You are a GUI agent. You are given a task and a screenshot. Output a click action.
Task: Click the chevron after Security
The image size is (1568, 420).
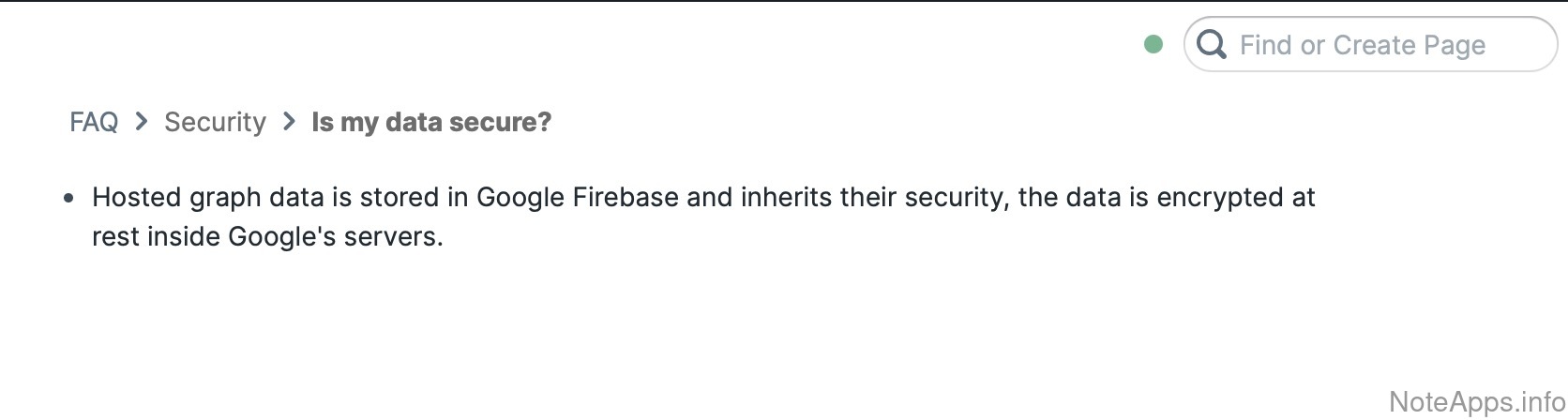click(x=290, y=121)
